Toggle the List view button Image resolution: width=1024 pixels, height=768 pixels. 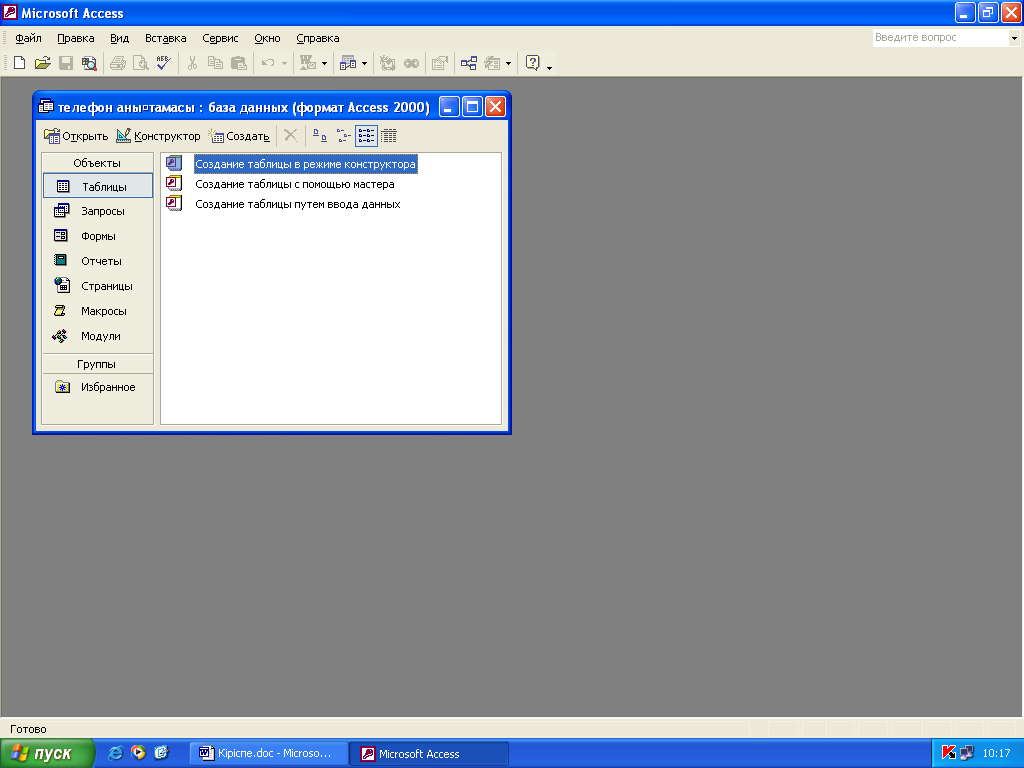(x=366, y=136)
